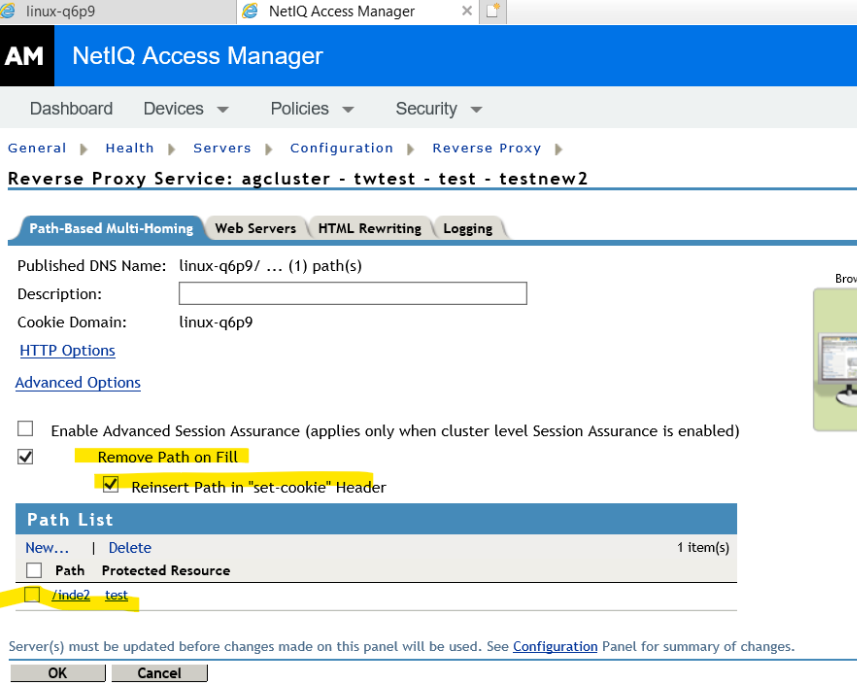Open the Configuration panel link
This screenshot has width=857, height=690.
tap(555, 646)
